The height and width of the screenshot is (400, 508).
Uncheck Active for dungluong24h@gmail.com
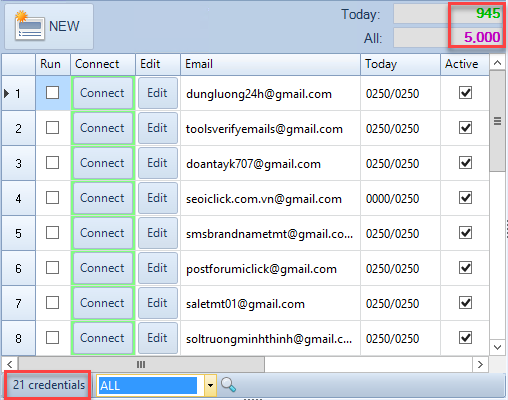[465, 93]
